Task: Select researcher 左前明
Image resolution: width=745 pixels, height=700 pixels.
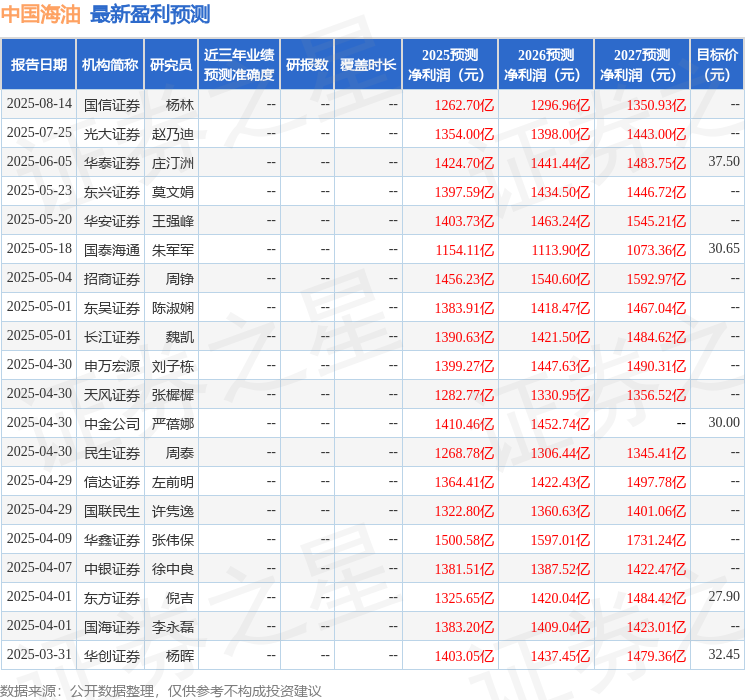Action: [x=173, y=482]
